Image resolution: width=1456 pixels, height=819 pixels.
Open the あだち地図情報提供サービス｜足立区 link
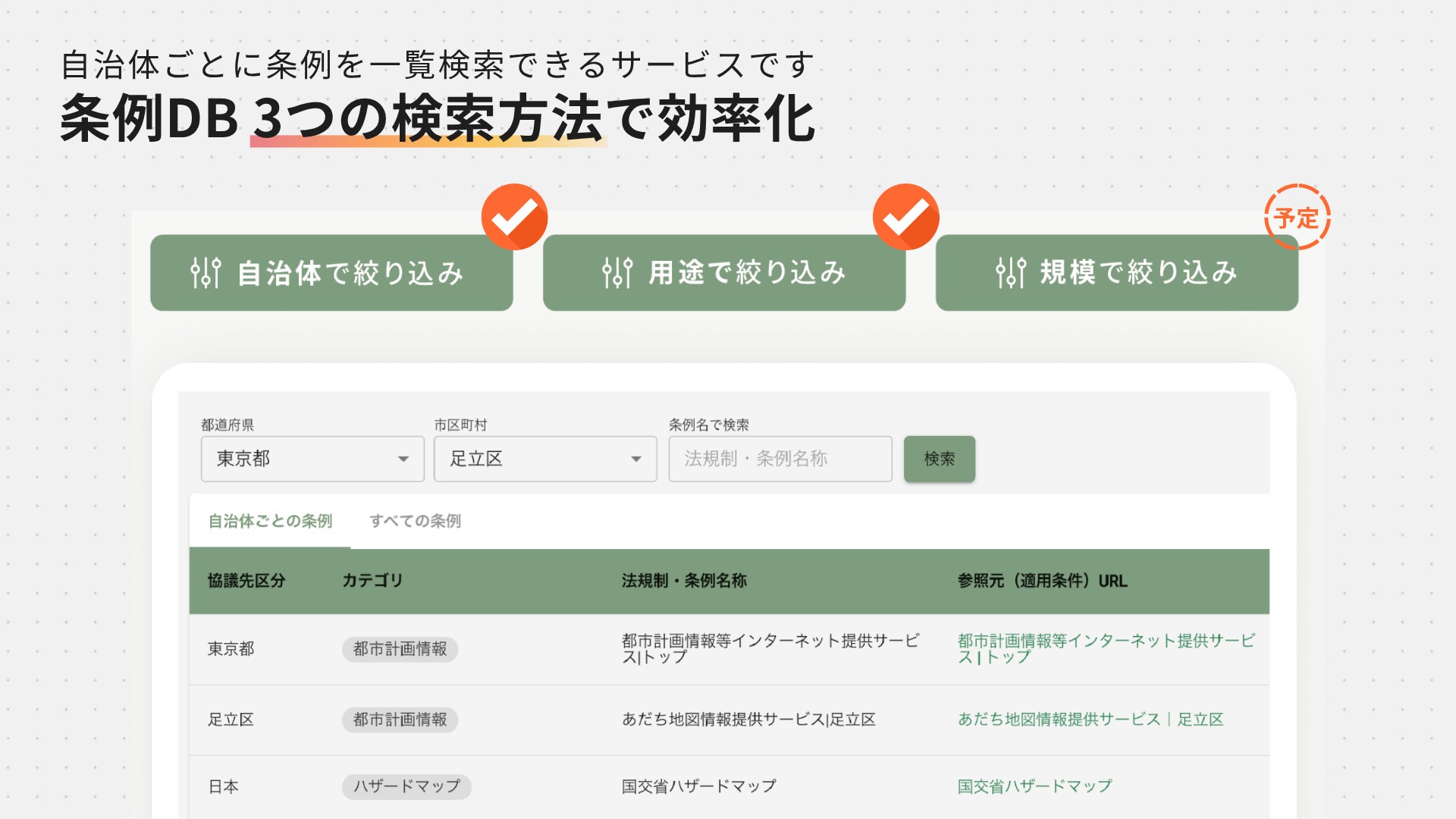[x=1090, y=719]
